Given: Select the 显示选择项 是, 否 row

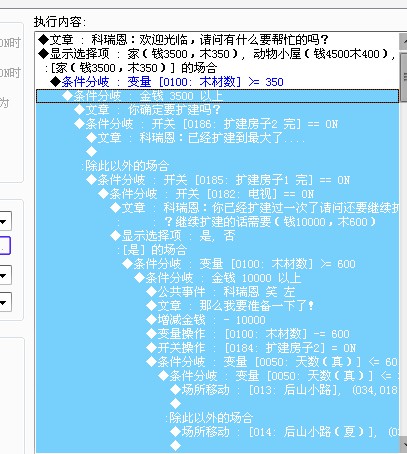Looking at the screenshot, I should [x=217, y=236].
